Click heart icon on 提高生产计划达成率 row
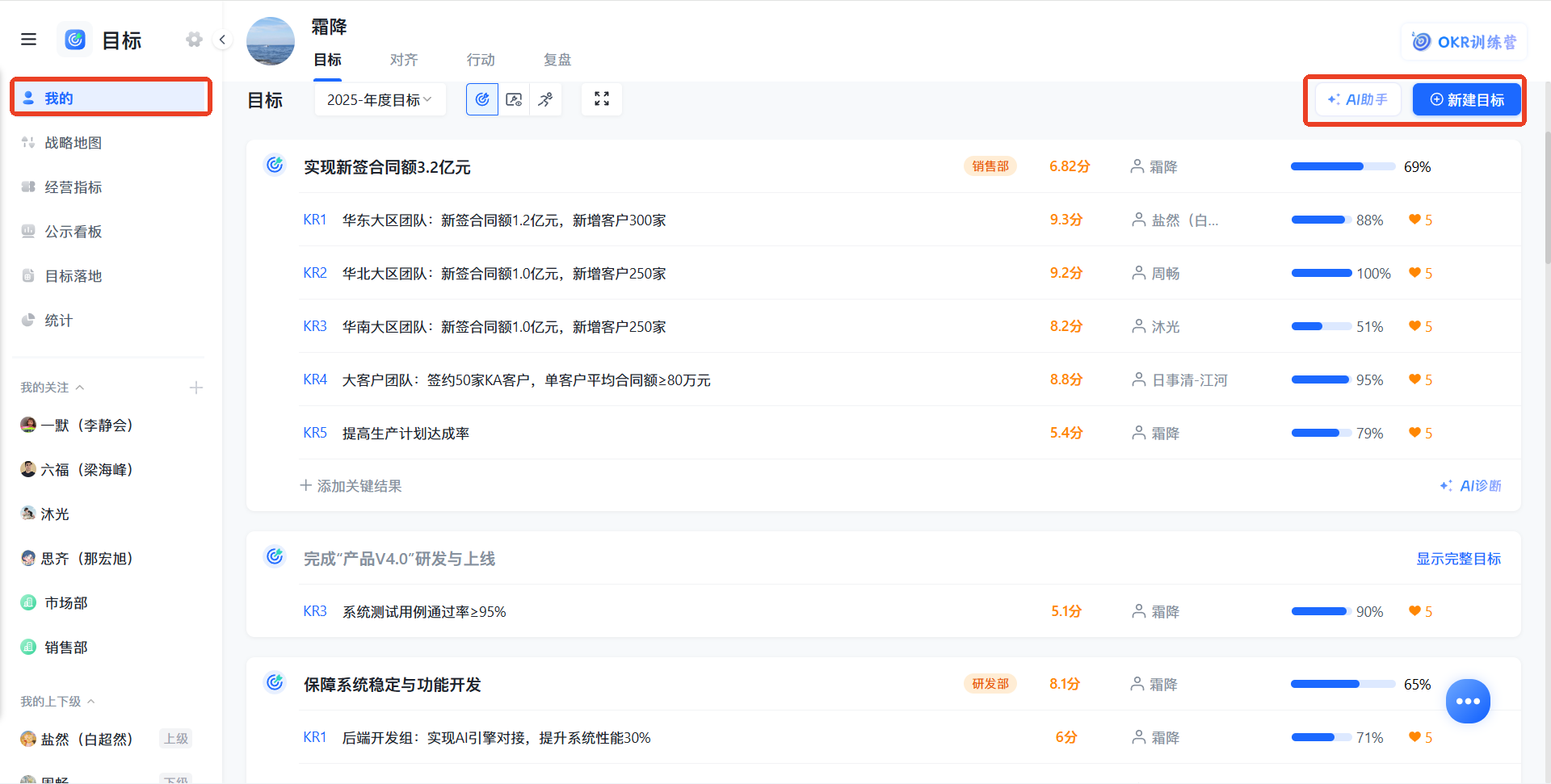This screenshot has width=1551, height=784. tap(1414, 433)
